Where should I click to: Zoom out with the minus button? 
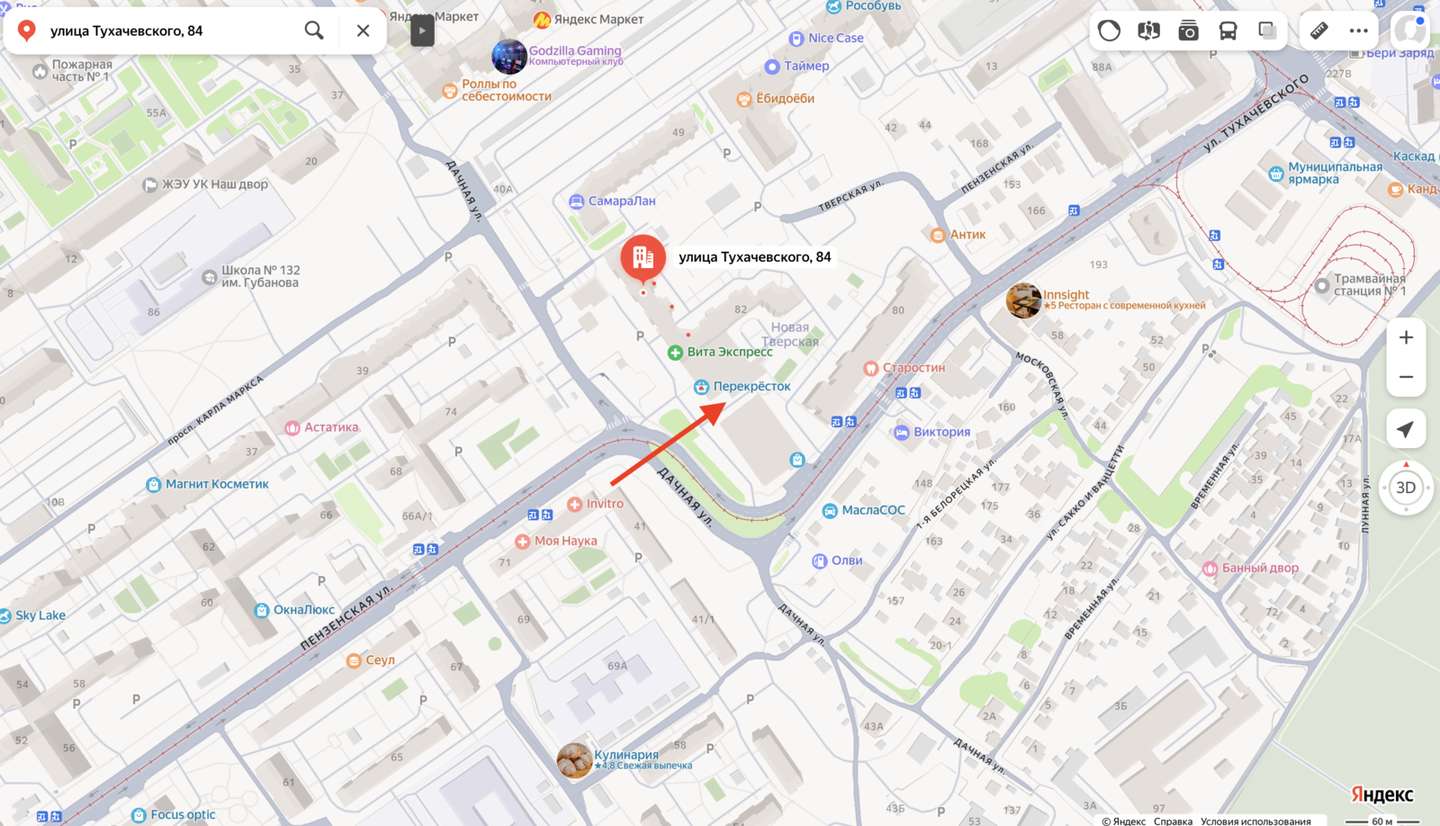tap(1406, 377)
